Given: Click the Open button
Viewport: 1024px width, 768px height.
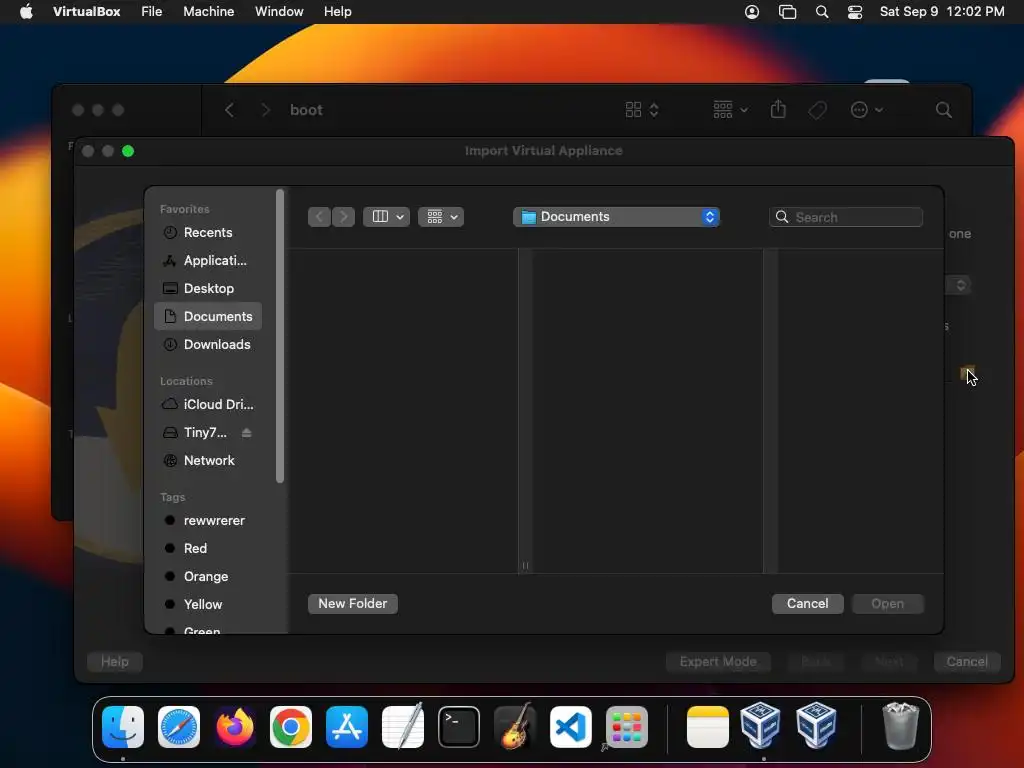Looking at the screenshot, I should [x=888, y=603].
